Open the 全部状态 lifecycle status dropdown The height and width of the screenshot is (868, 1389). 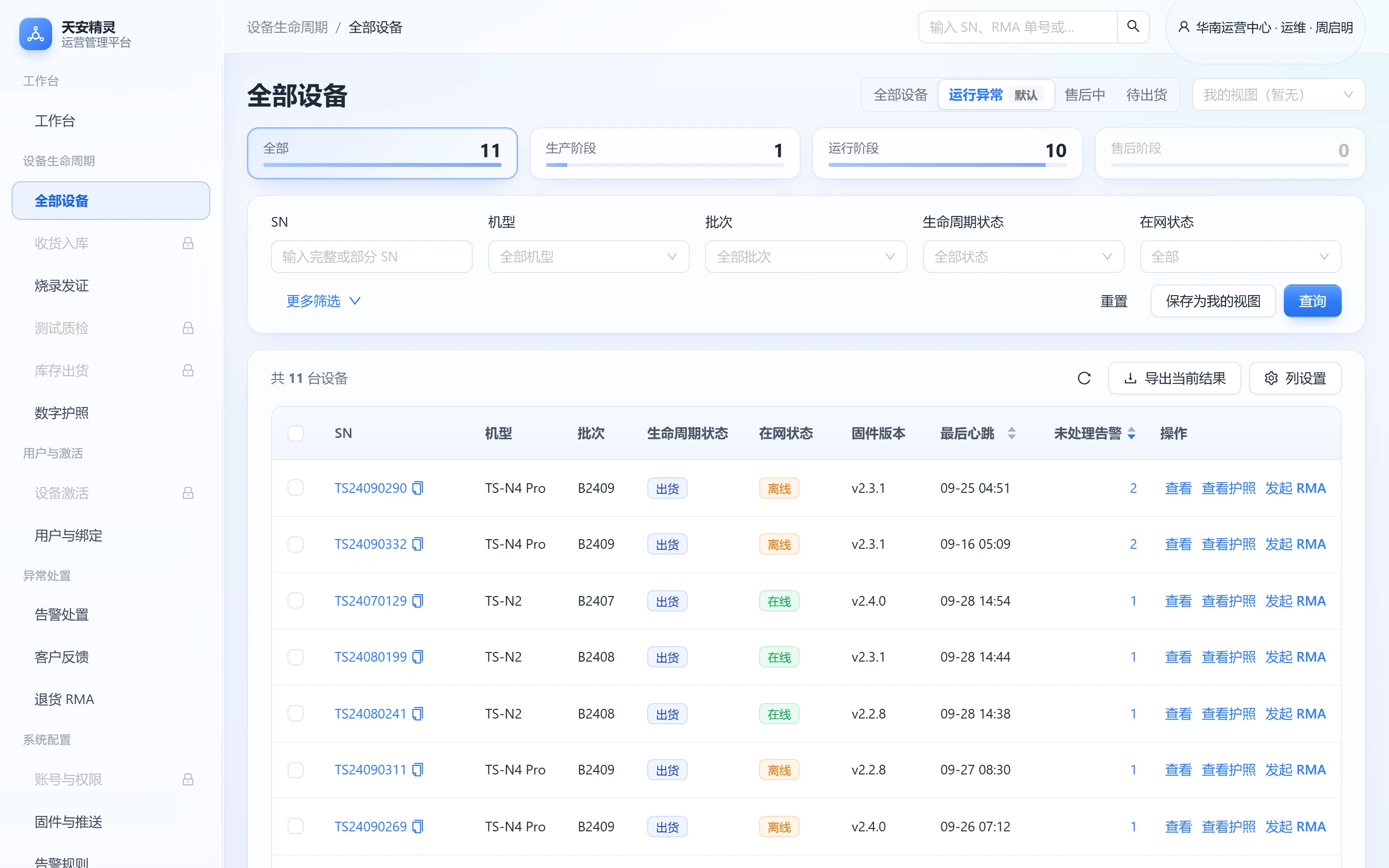pyautogui.click(x=1023, y=256)
